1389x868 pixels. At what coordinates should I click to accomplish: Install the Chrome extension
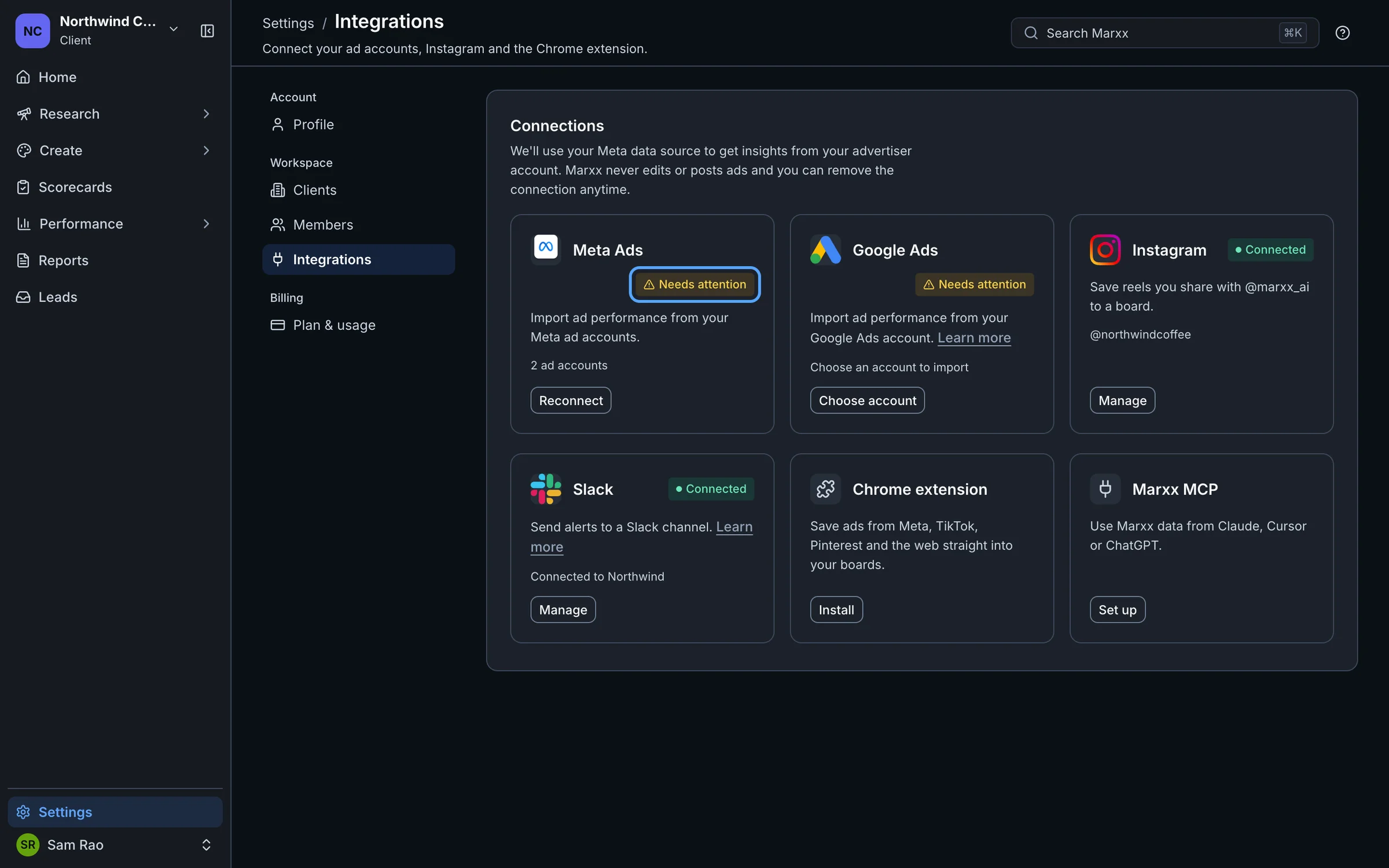click(836, 609)
